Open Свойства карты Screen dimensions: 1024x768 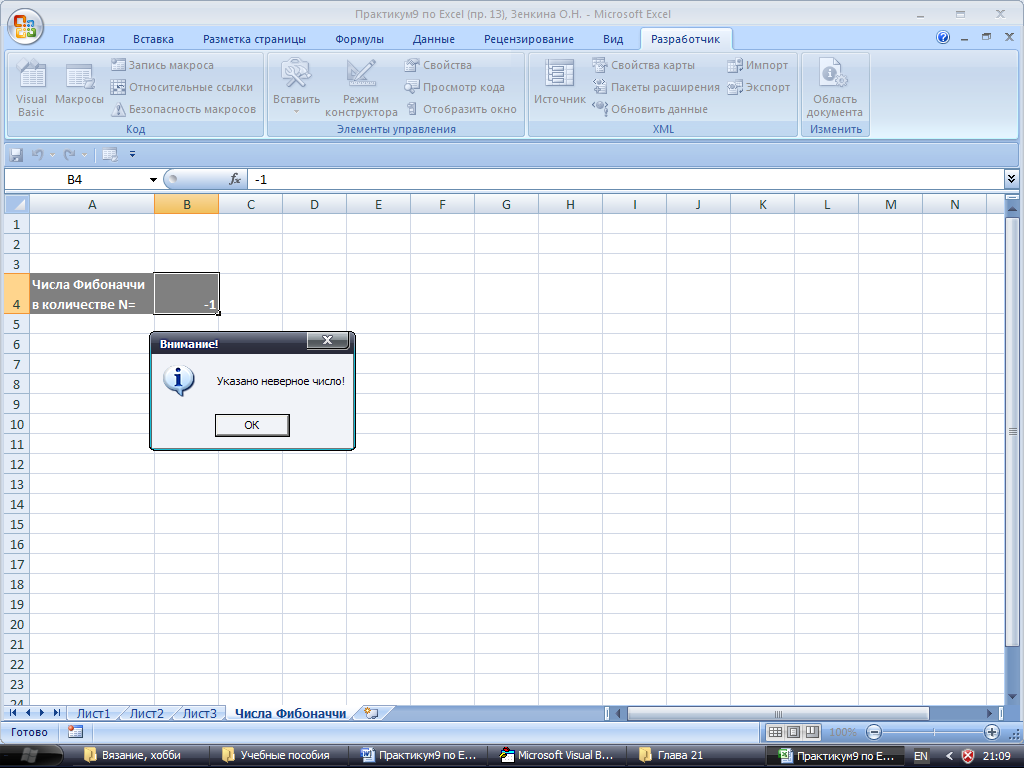643,65
